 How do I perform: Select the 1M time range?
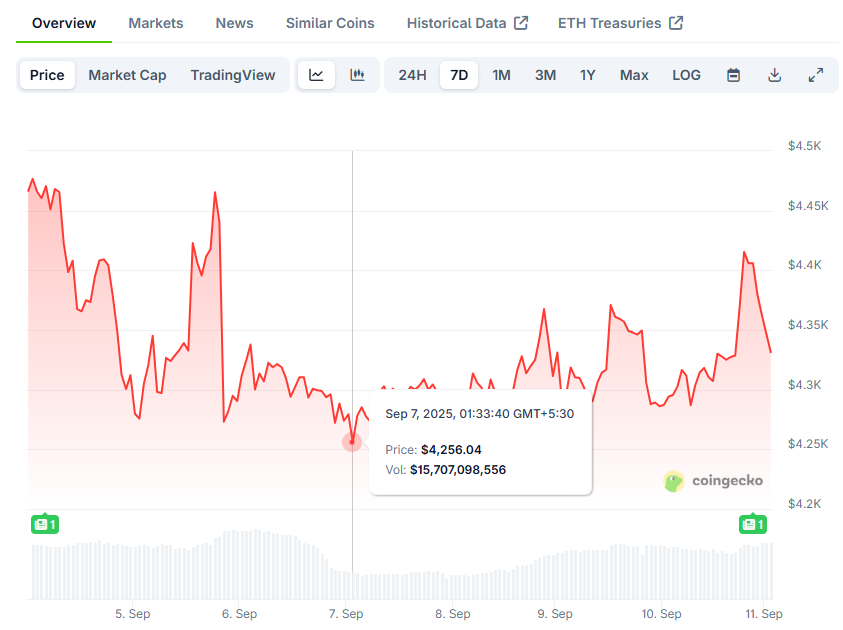pyautogui.click(x=501, y=75)
